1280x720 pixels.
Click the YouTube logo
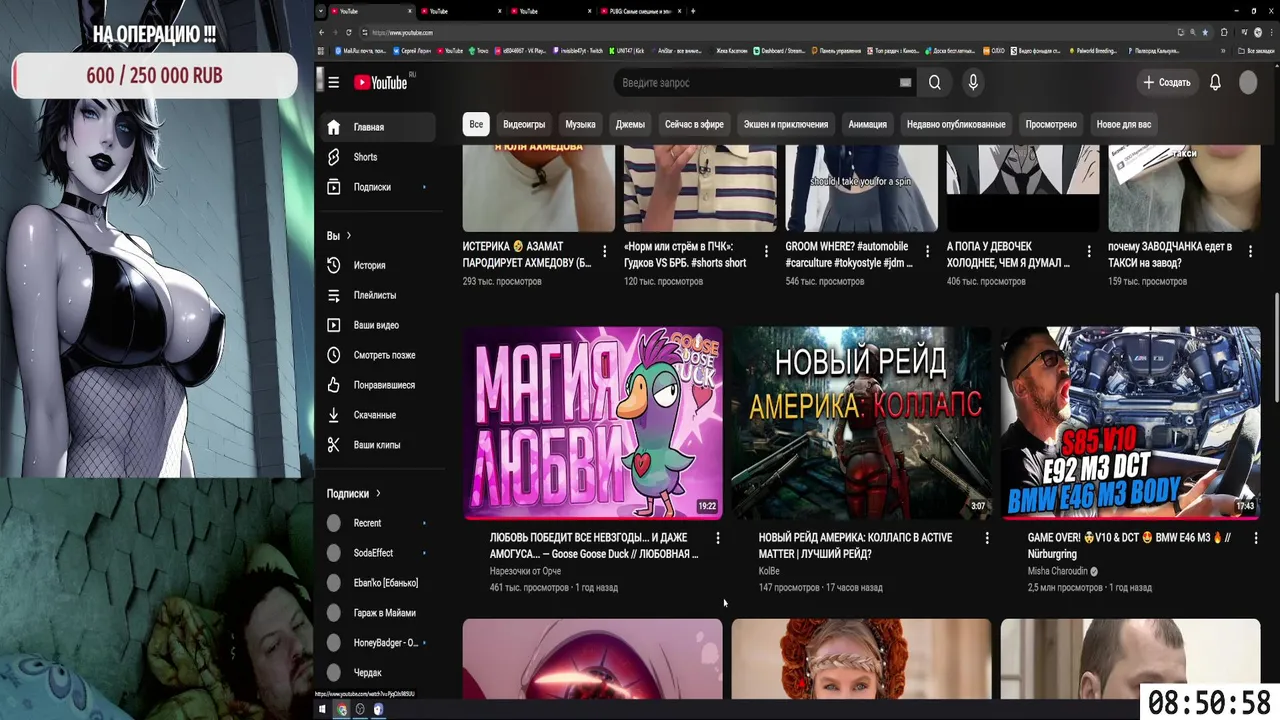tap(381, 82)
